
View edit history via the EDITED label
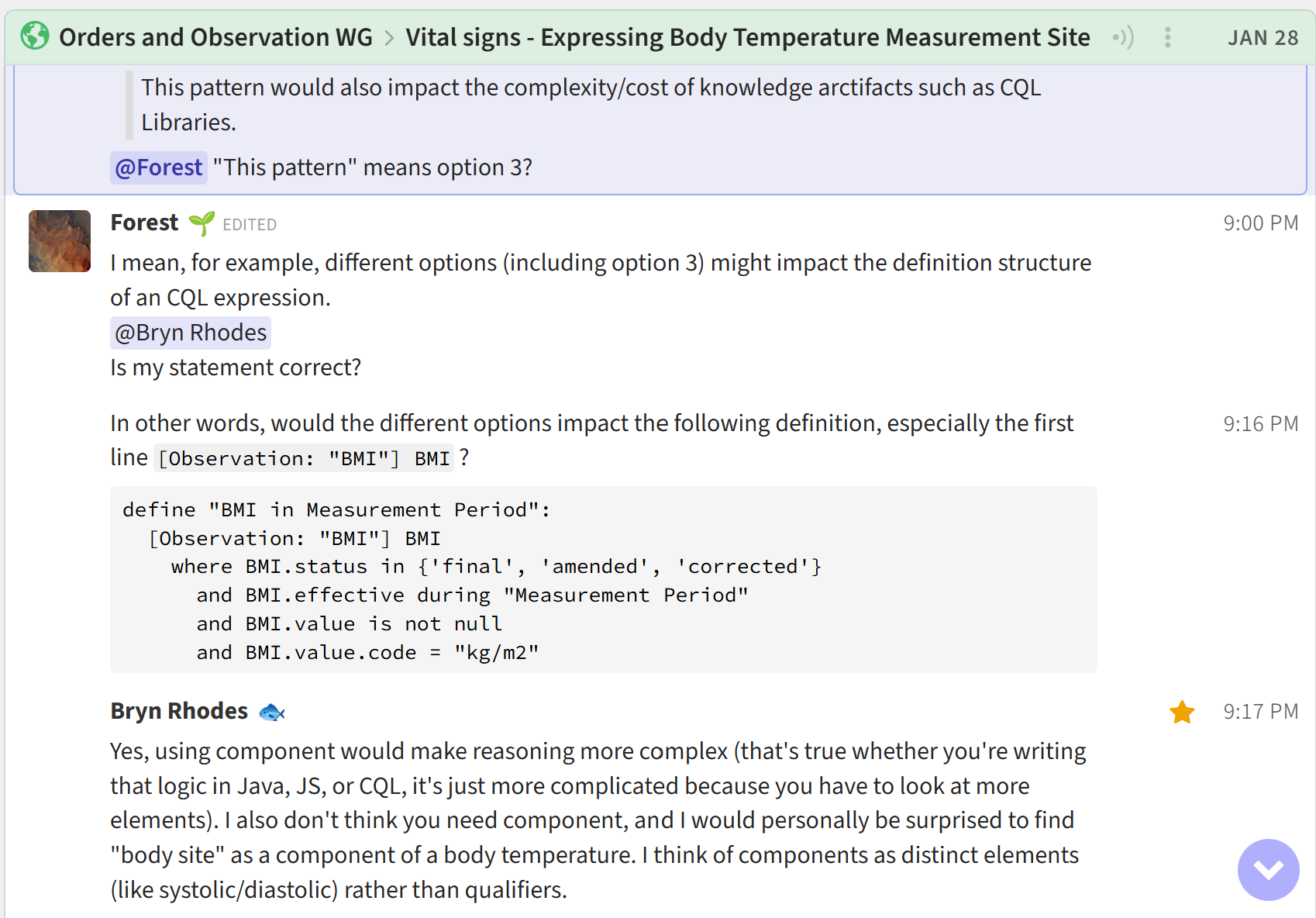click(x=250, y=225)
